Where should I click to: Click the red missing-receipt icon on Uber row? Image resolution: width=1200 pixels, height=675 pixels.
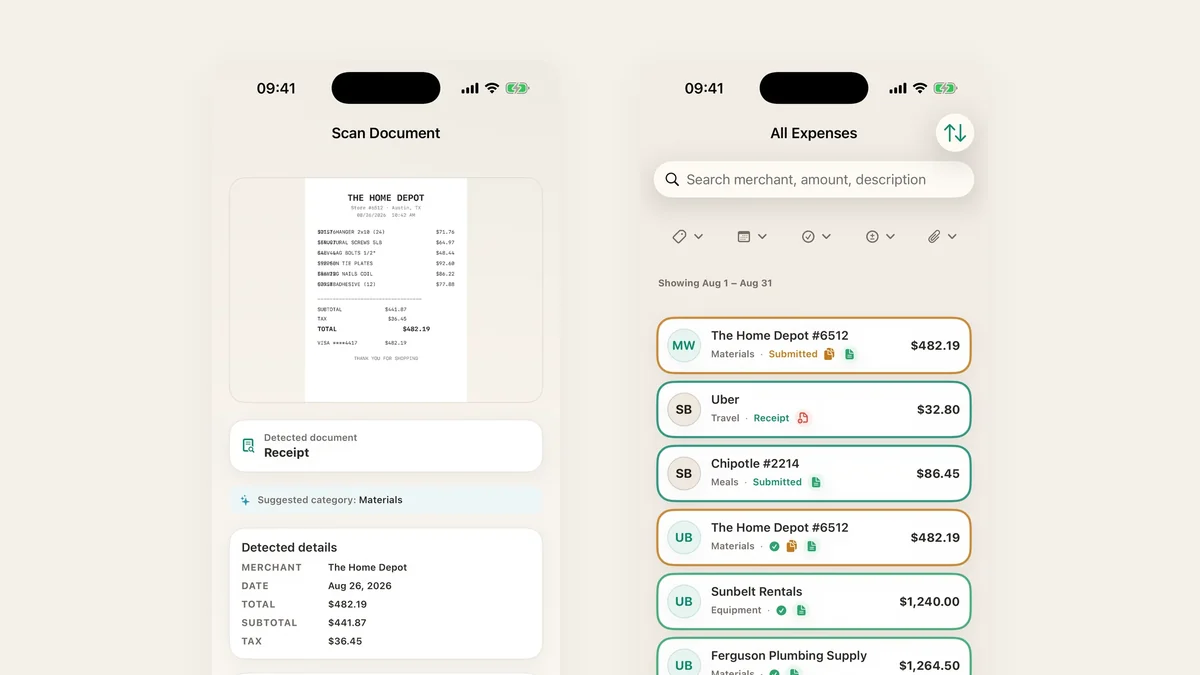pyautogui.click(x=803, y=418)
